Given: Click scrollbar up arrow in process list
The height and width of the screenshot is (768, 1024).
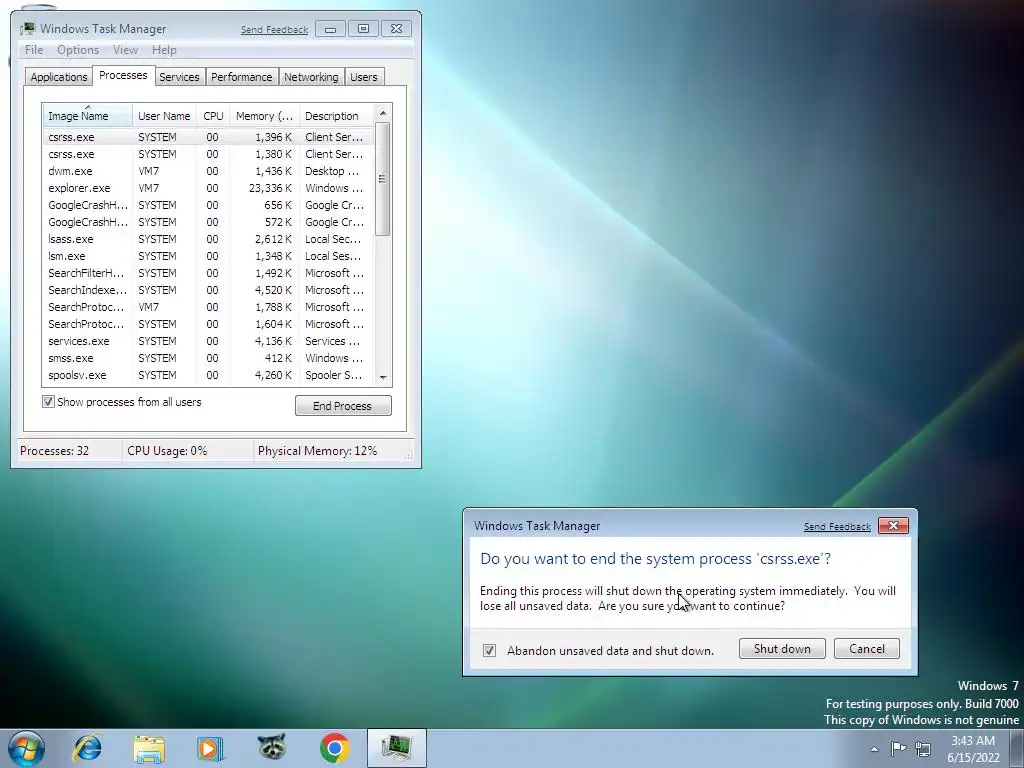Looking at the screenshot, I should [383, 113].
